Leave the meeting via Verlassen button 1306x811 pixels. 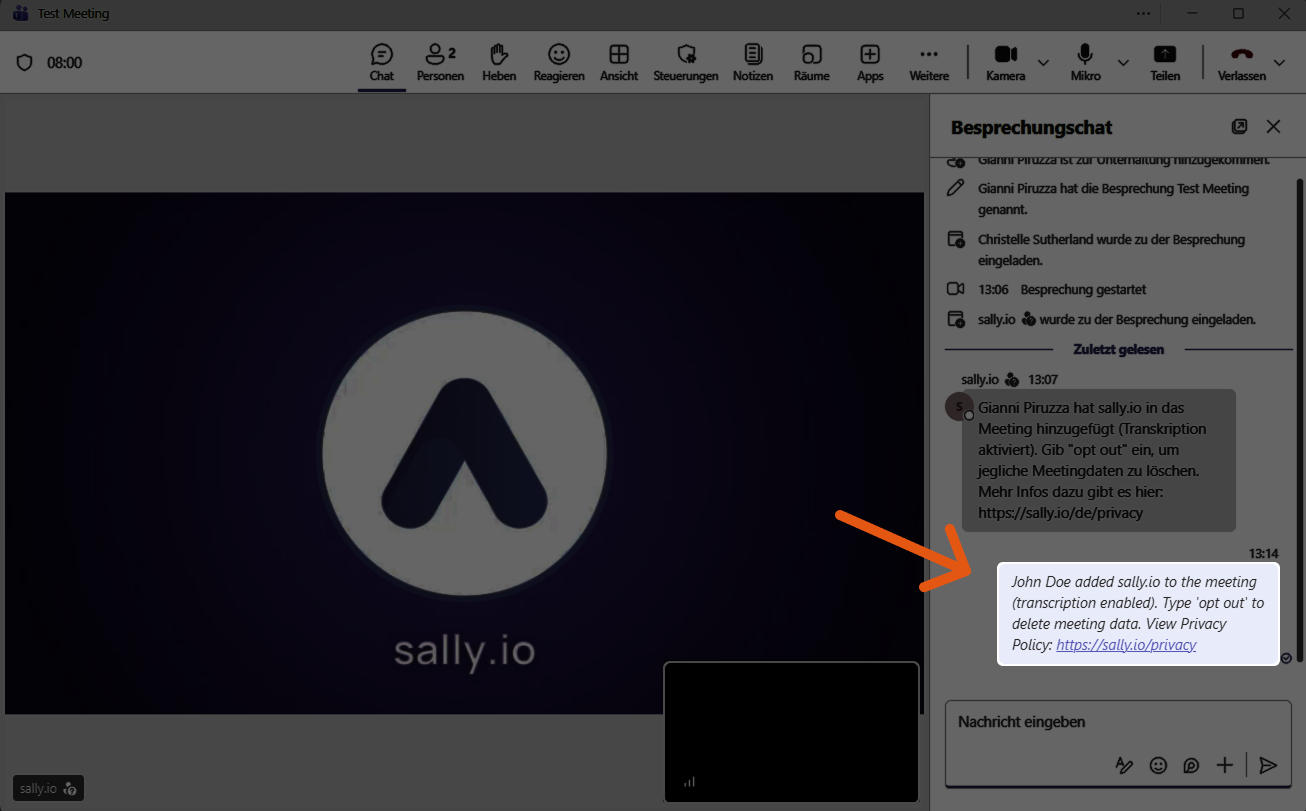pos(1241,62)
